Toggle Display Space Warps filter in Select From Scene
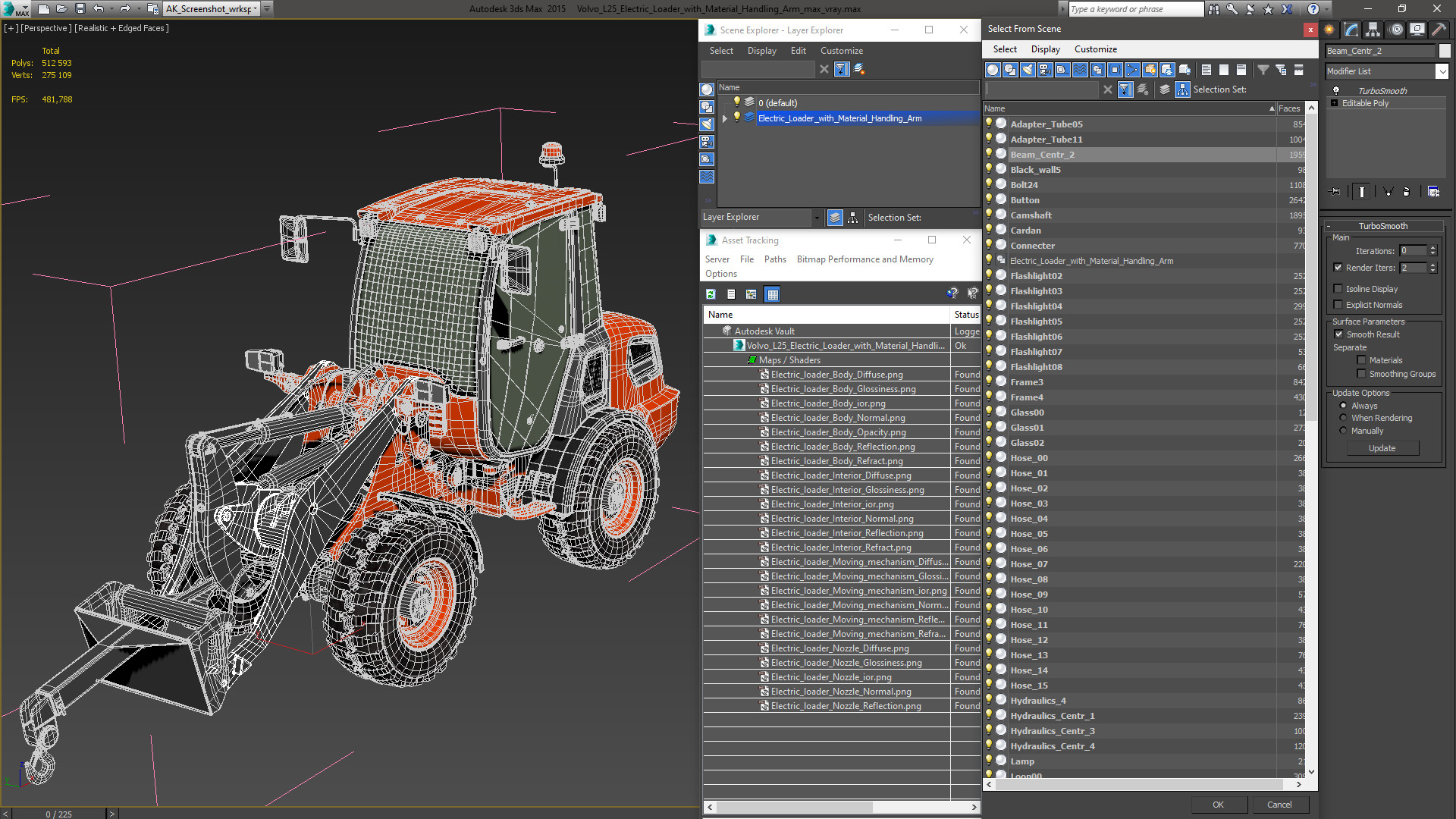 1080,70
